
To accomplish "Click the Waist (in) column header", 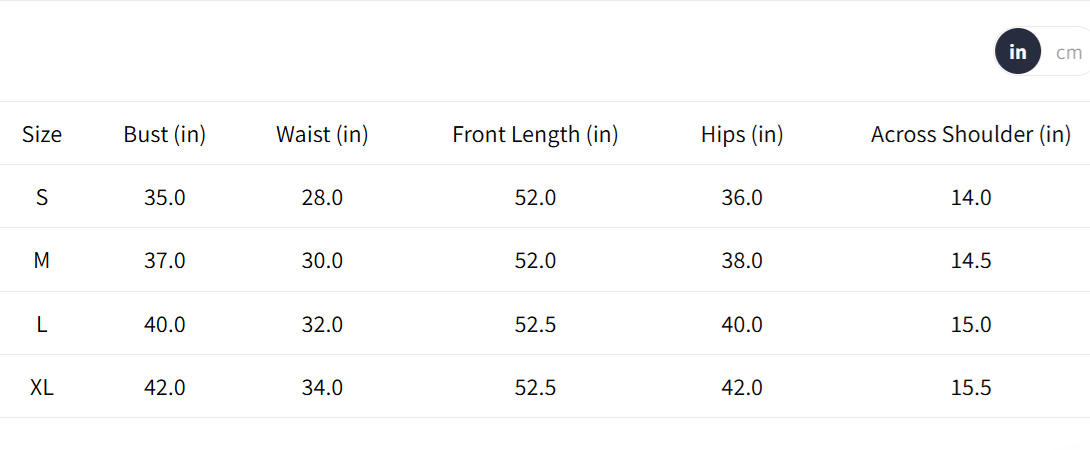I will (x=322, y=134).
